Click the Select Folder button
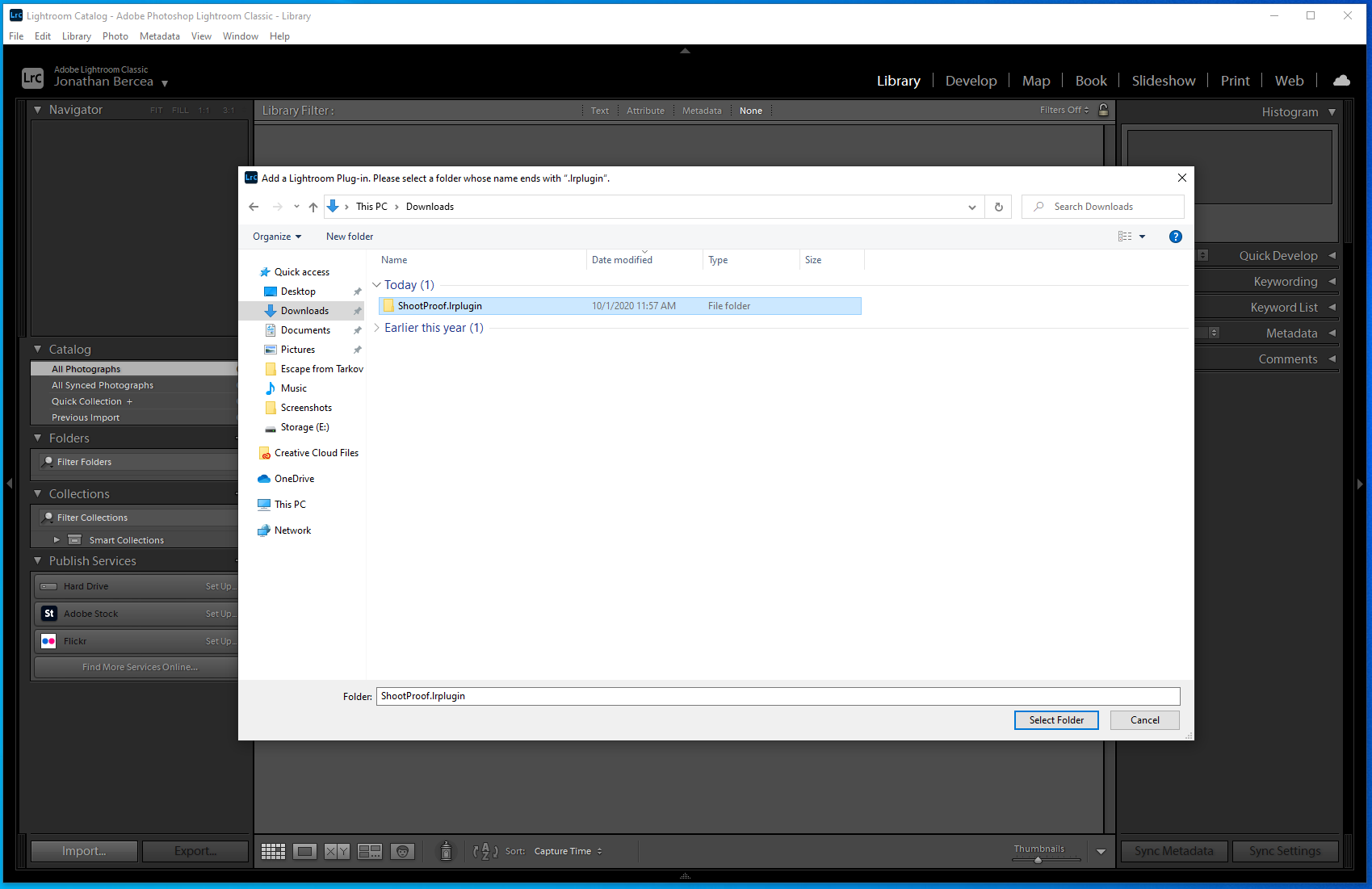This screenshot has height=889, width=1372. [x=1056, y=720]
